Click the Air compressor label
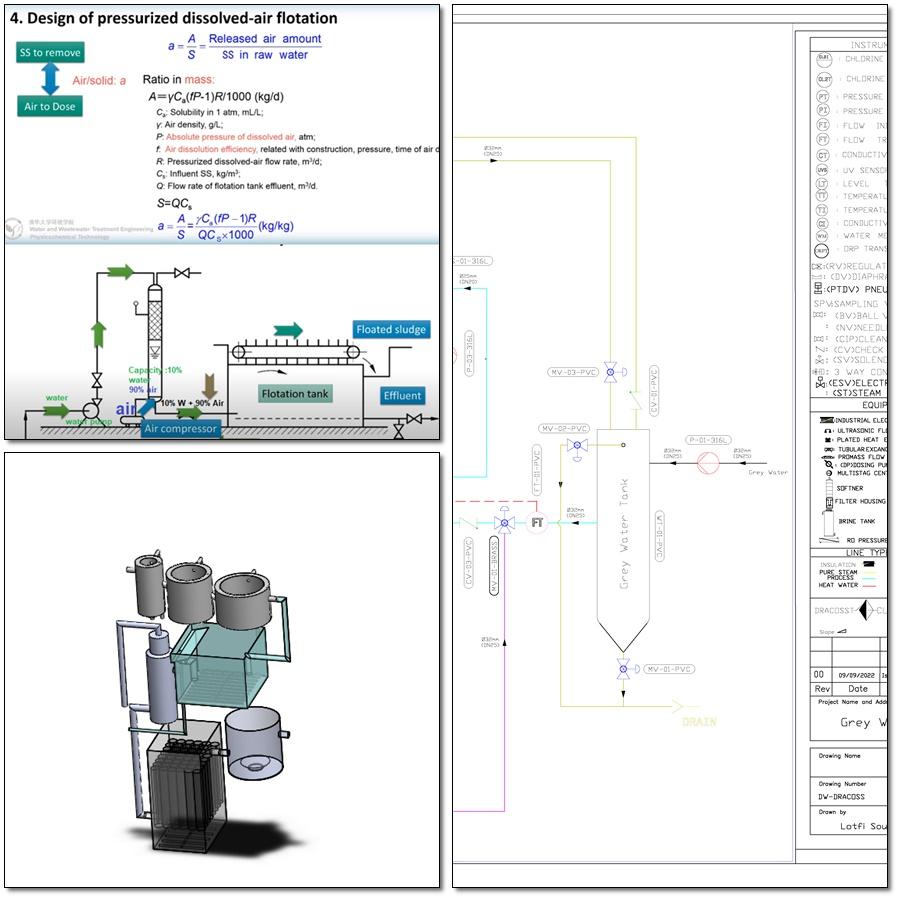900x900 pixels. 180,429
